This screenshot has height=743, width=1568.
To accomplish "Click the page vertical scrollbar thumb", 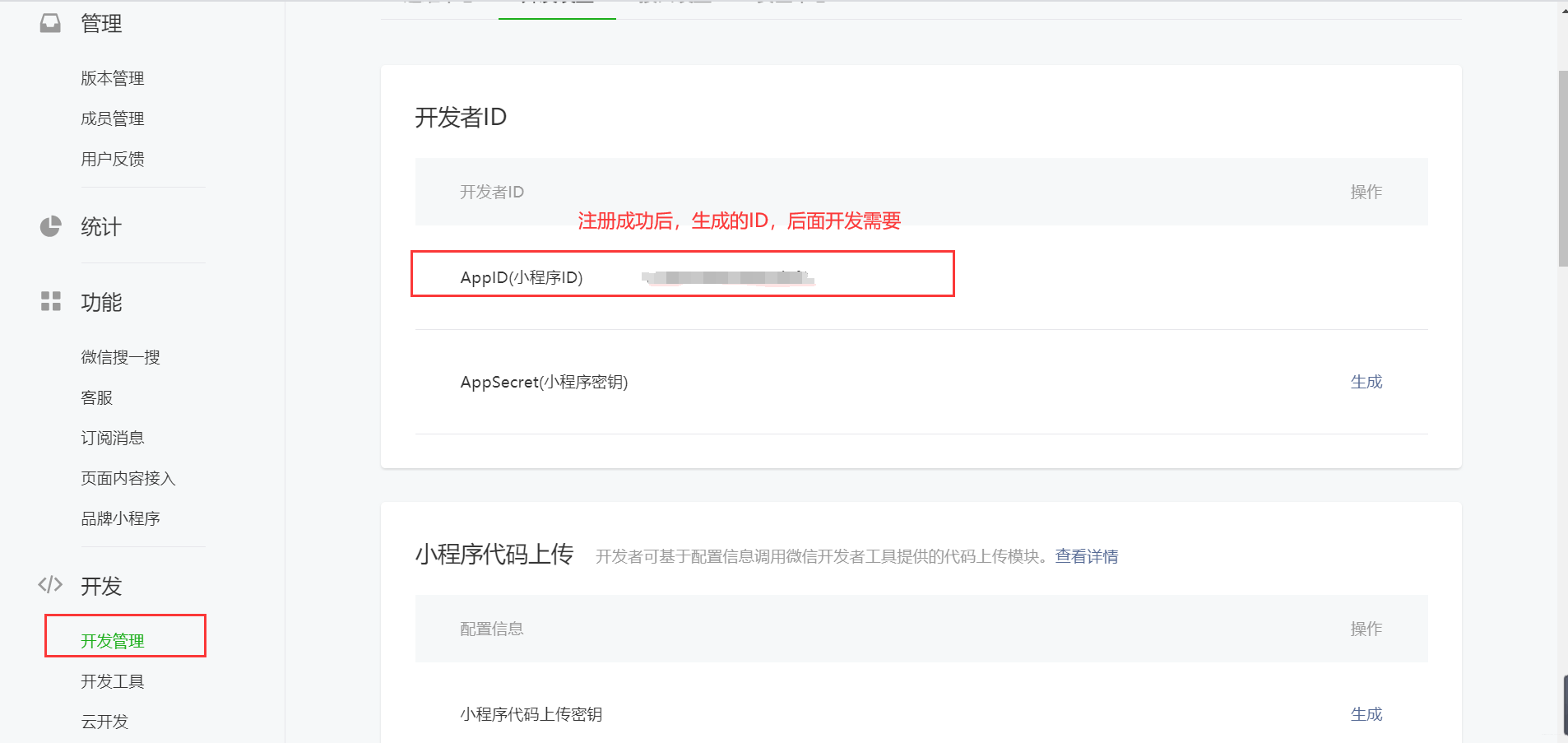I will tap(1563, 169).
